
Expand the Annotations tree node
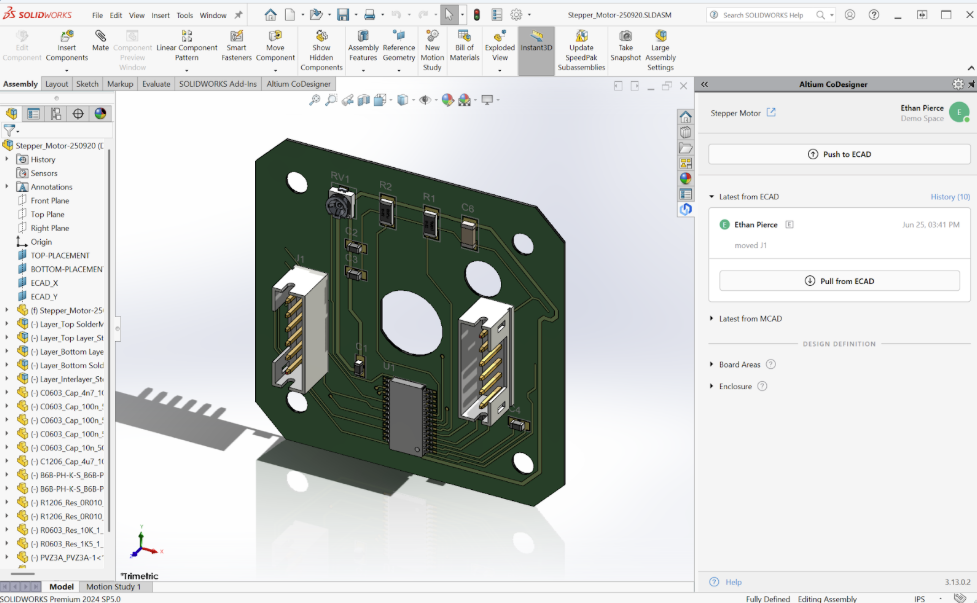pos(7,187)
